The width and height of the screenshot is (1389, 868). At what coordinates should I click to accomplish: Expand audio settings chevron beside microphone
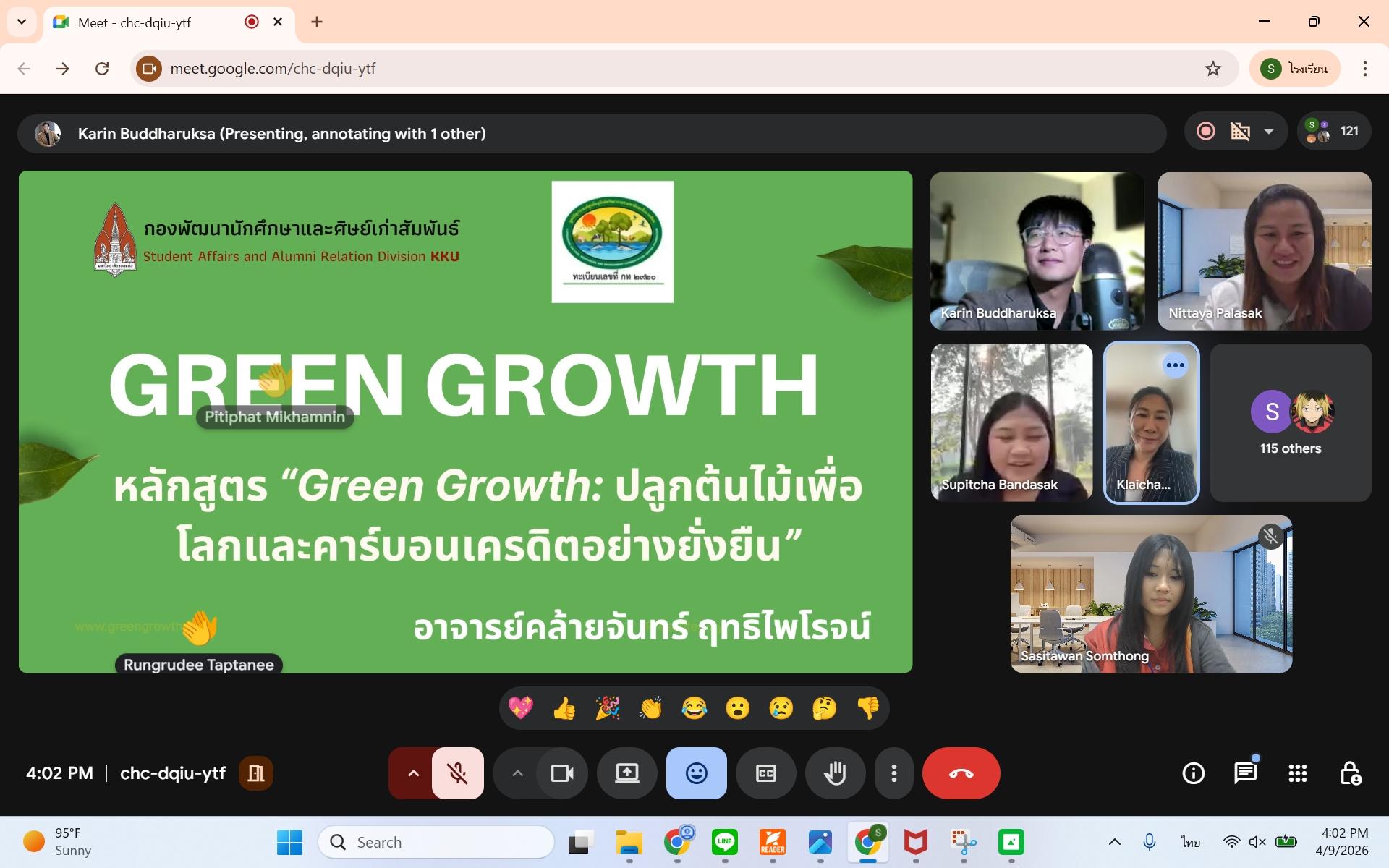click(413, 773)
